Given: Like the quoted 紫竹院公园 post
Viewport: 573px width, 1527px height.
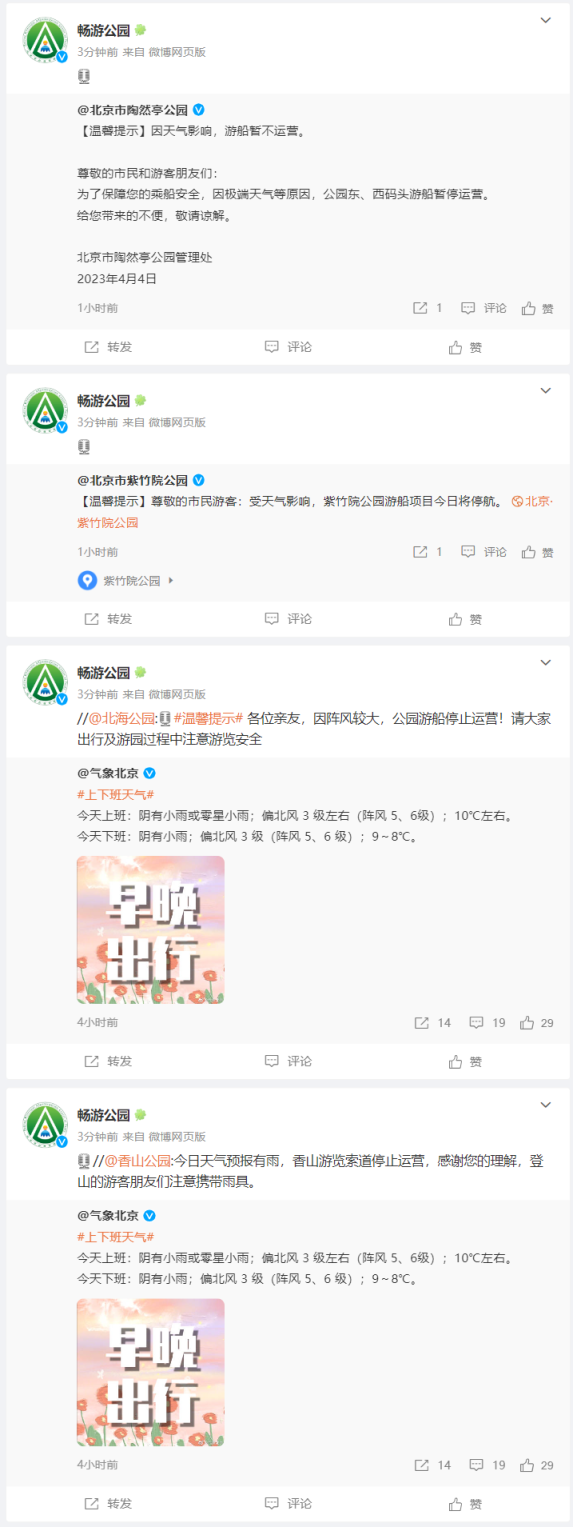Looking at the screenshot, I should click(538, 552).
